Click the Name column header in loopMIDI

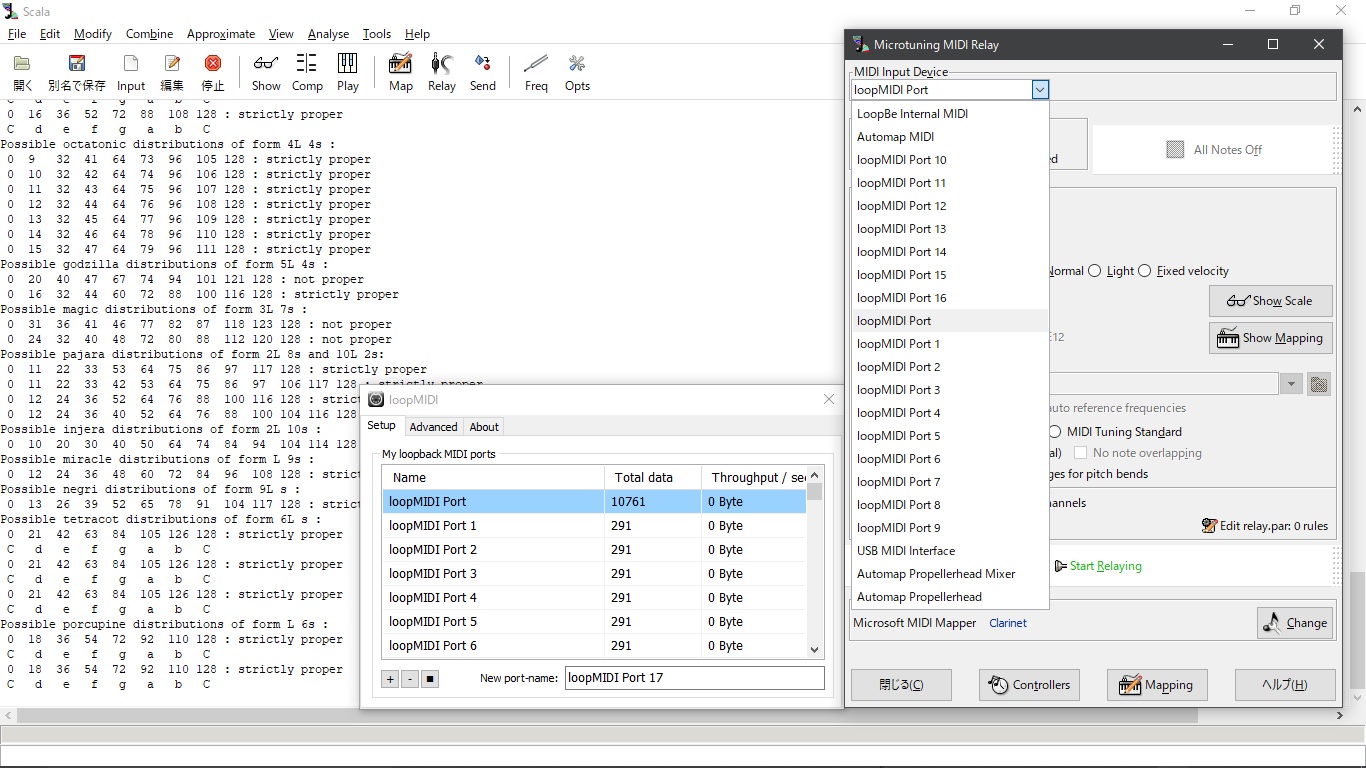(x=493, y=478)
